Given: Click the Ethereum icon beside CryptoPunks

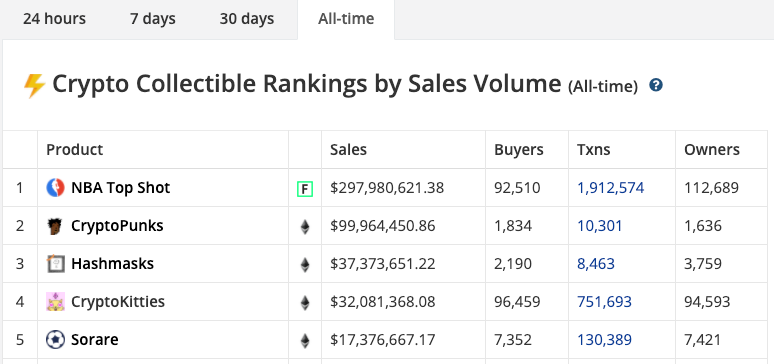Looking at the screenshot, I should tap(305, 227).
